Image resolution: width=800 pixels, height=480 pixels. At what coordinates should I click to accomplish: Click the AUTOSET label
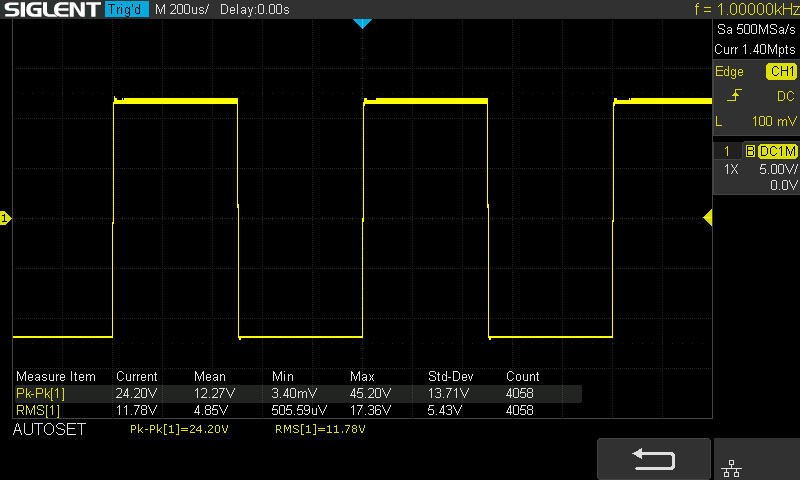tap(49, 430)
